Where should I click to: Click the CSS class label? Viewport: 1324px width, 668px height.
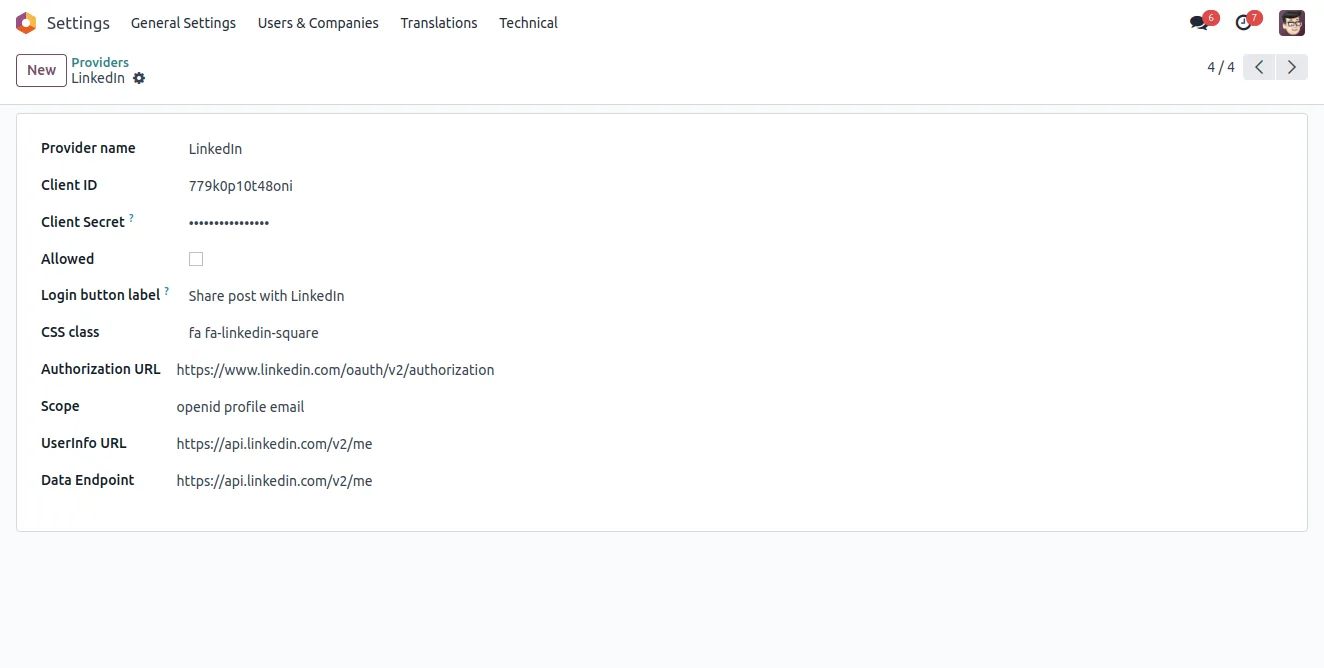(x=70, y=332)
